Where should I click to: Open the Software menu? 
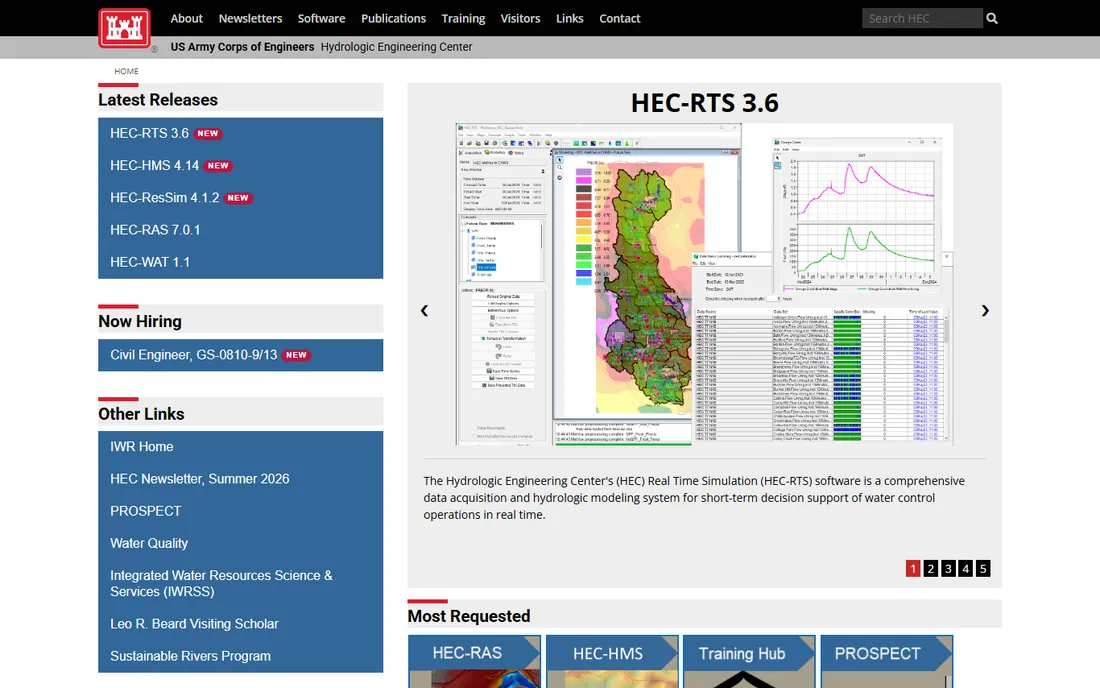pos(321,18)
